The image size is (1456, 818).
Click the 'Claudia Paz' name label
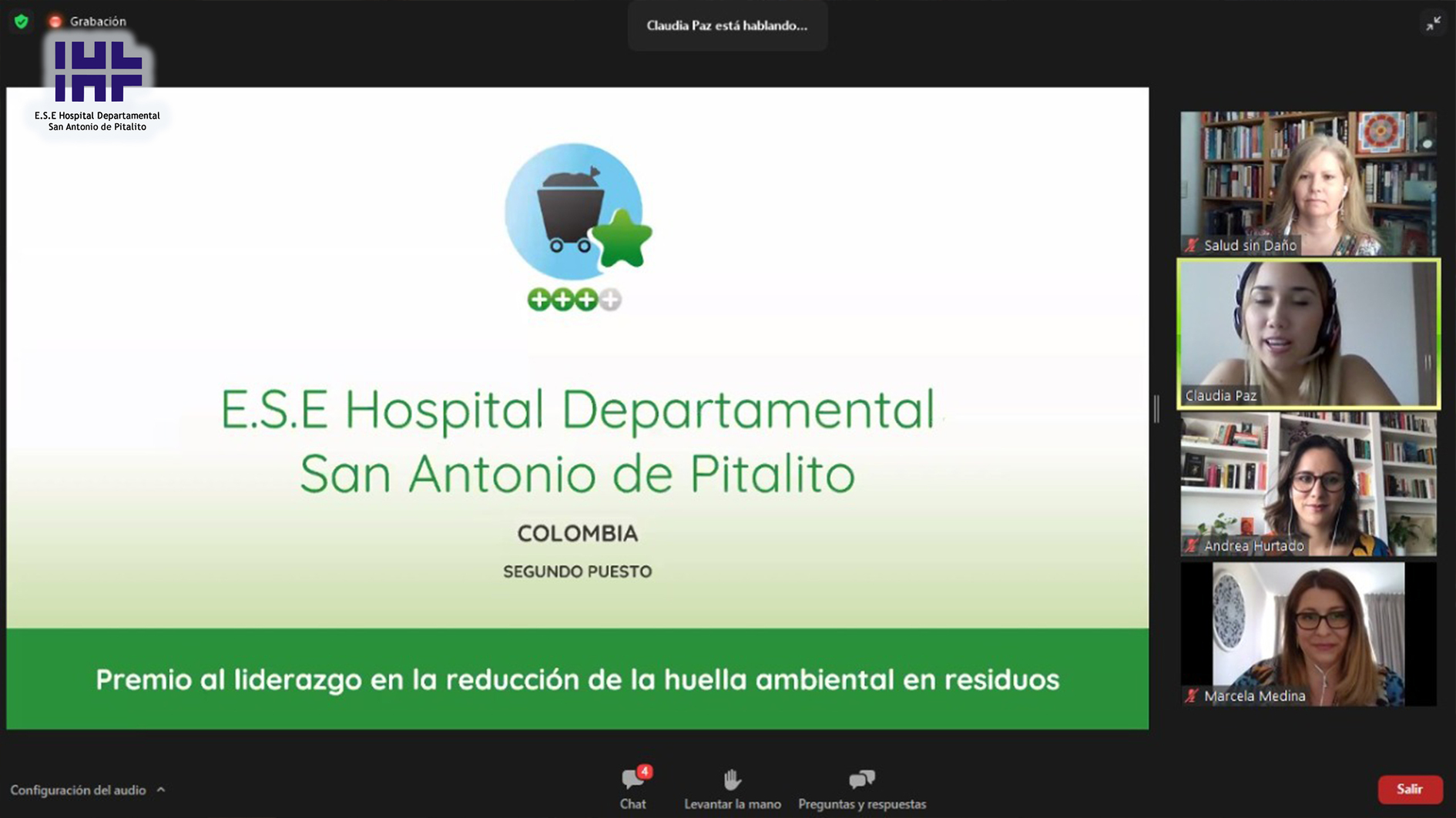1220,396
